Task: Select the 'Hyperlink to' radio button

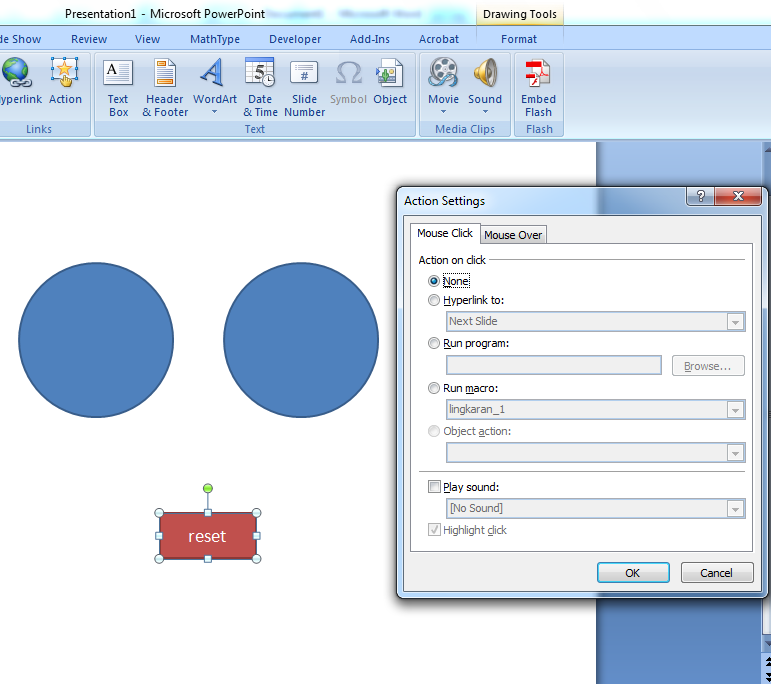Action: tap(434, 300)
